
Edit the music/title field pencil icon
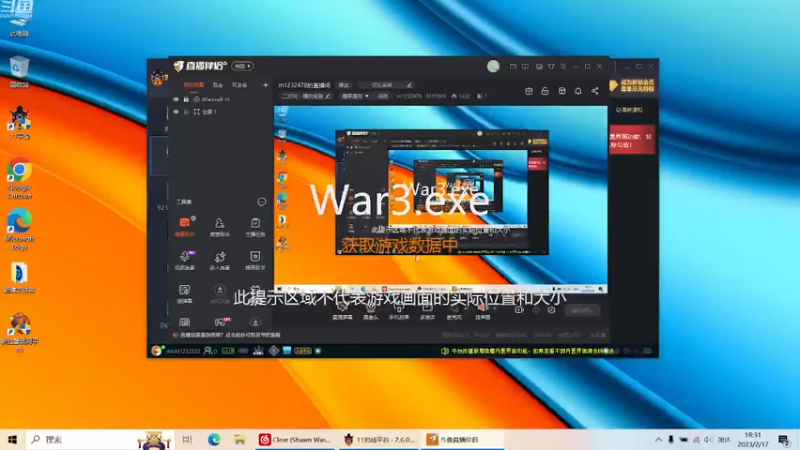tap(409, 85)
